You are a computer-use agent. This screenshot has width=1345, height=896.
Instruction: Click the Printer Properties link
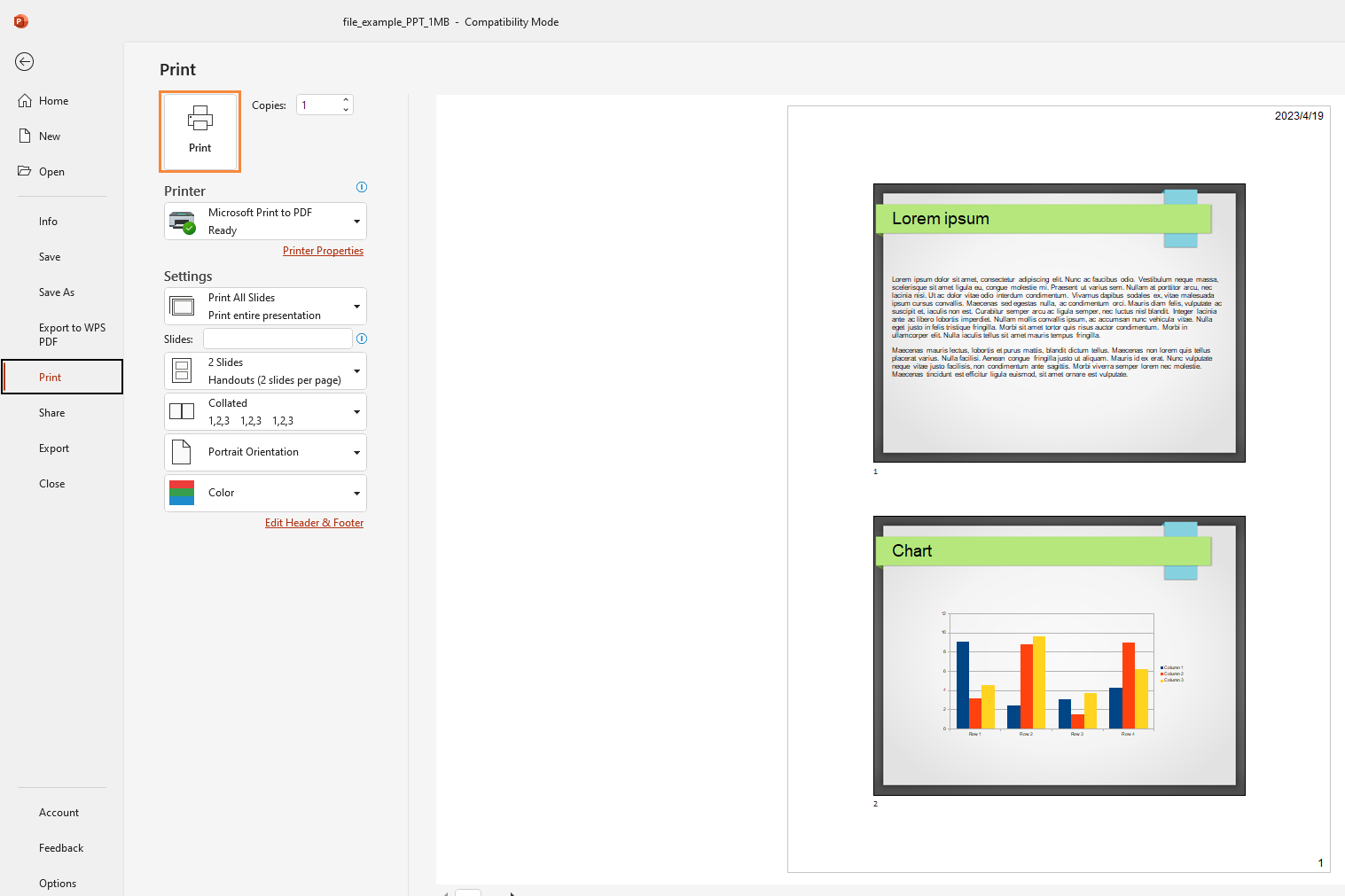[x=323, y=250]
